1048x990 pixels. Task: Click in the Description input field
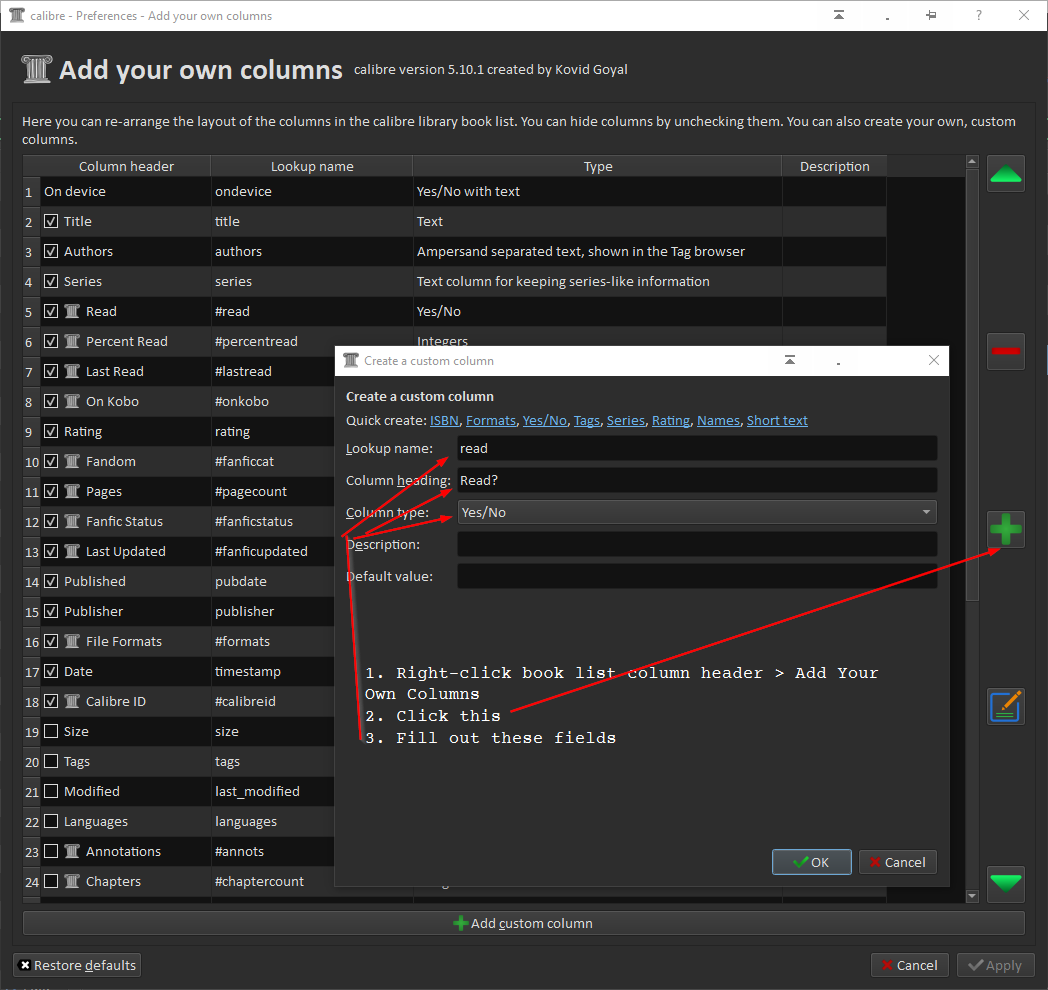click(x=697, y=544)
